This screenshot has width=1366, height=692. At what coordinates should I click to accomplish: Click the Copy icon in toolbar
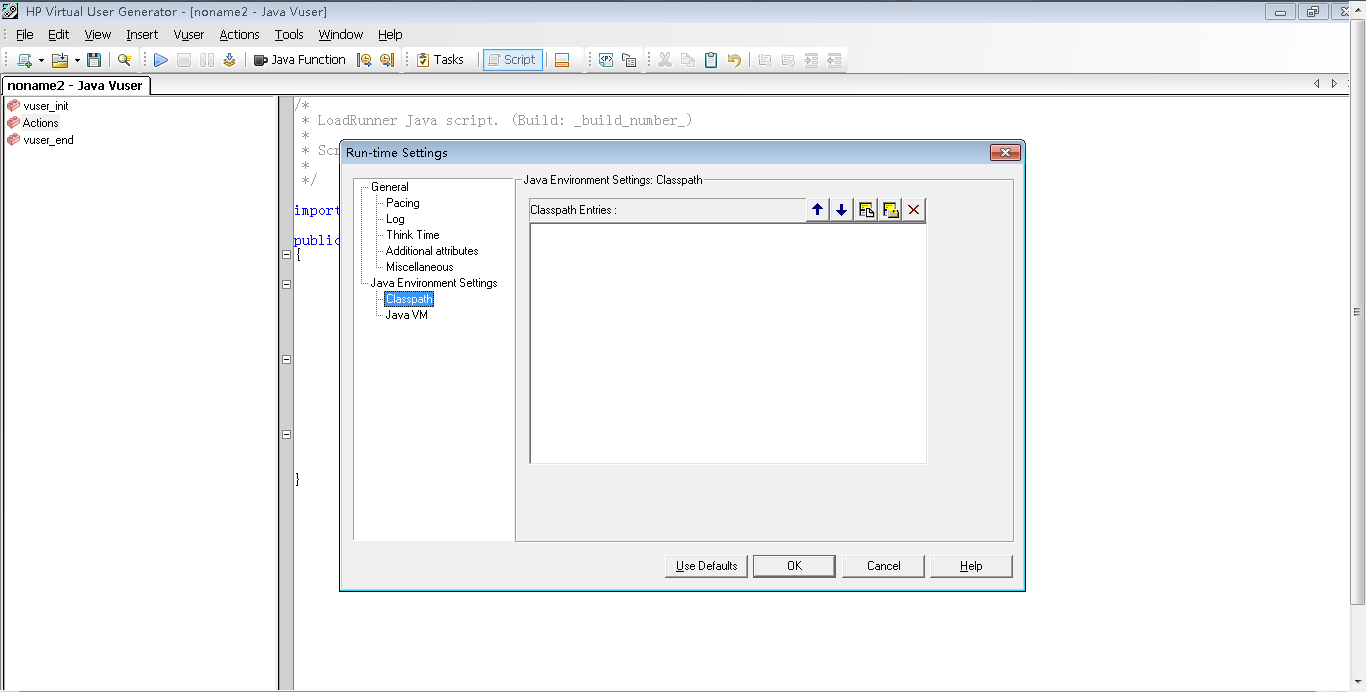[688, 60]
